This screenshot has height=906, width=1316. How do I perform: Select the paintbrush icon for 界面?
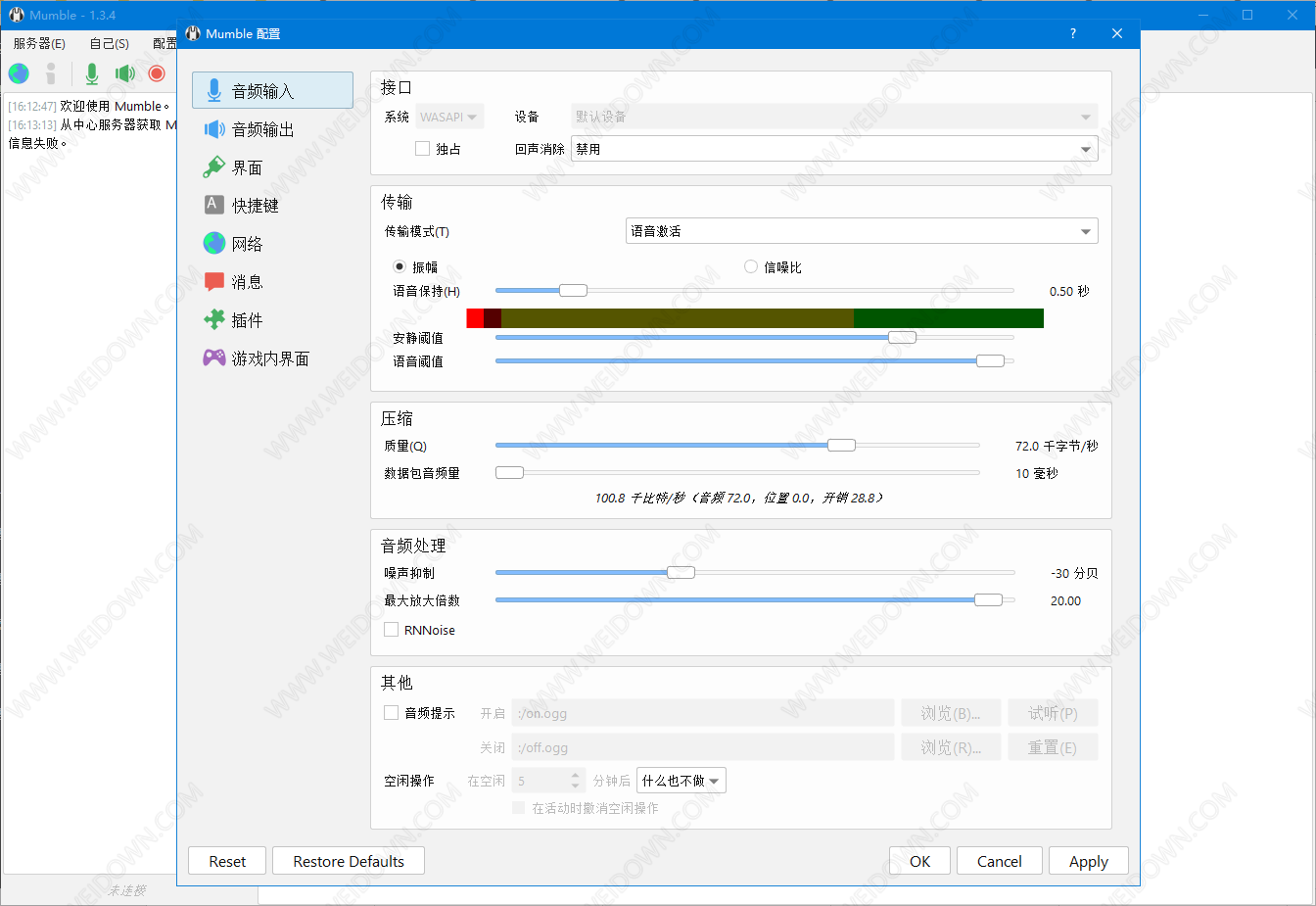(x=214, y=167)
